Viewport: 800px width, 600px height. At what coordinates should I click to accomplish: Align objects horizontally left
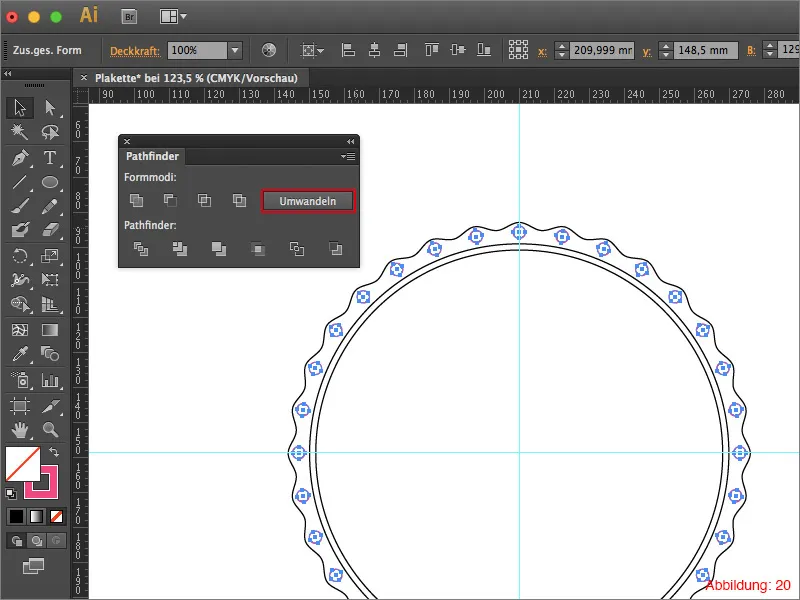click(x=348, y=50)
